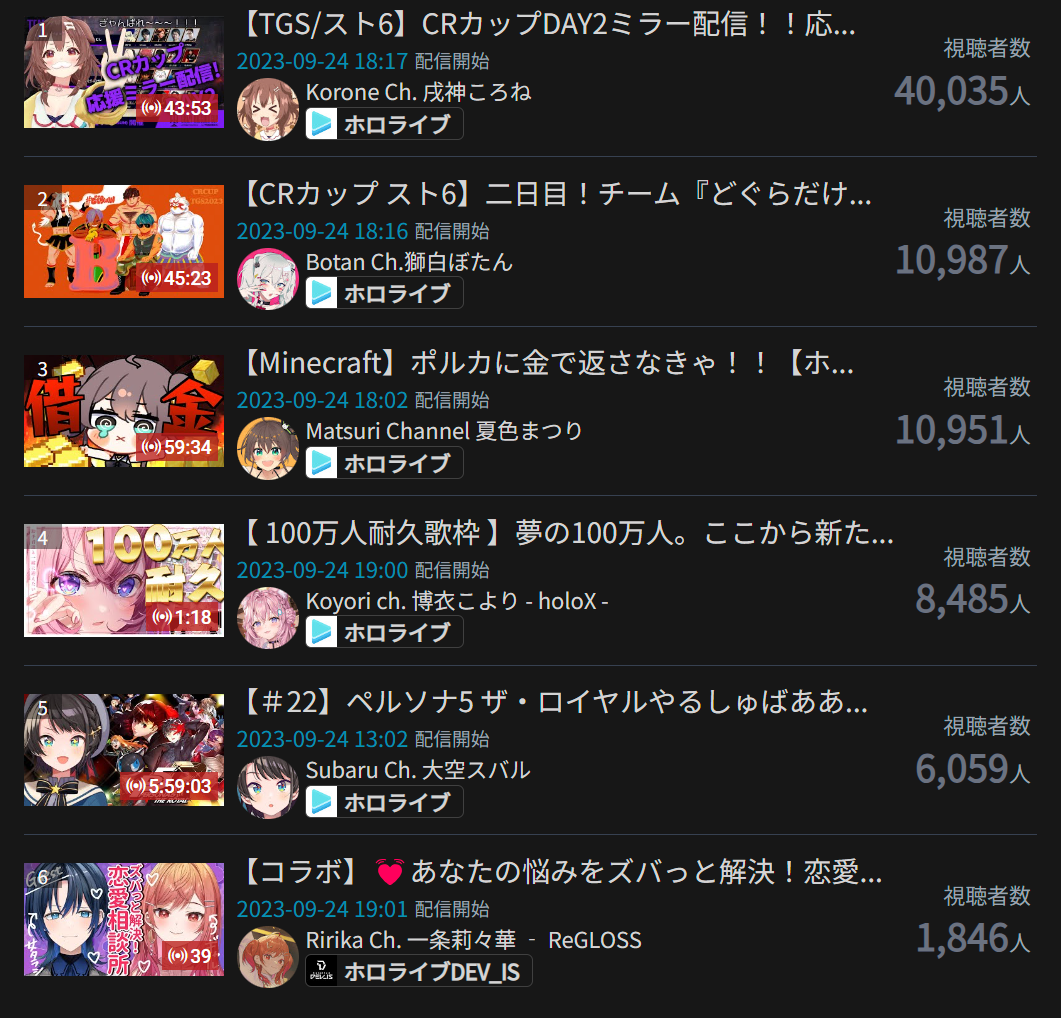The width and height of the screenshot is (1061, 1018).
Task: Click ホロライブ tag under Korone Ch.
Action: pyautogui.click(x=384, y=124)
